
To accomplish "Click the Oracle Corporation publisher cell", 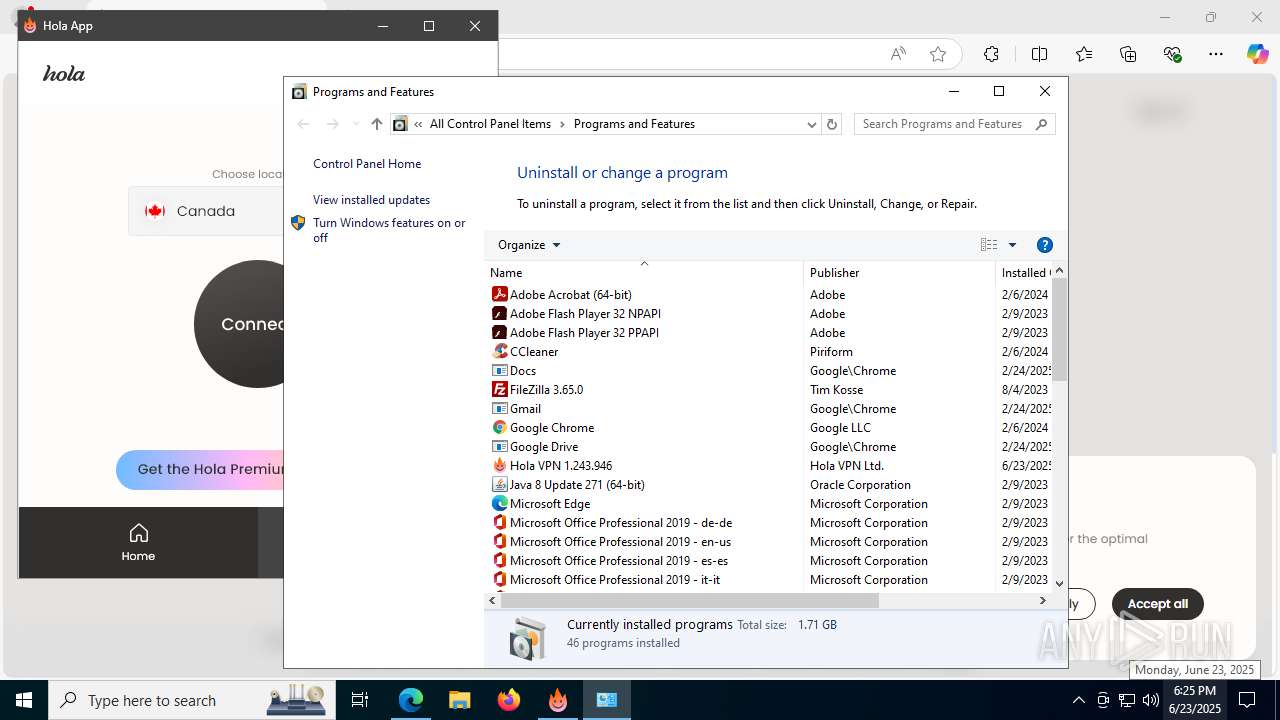I will click(860, 484).
